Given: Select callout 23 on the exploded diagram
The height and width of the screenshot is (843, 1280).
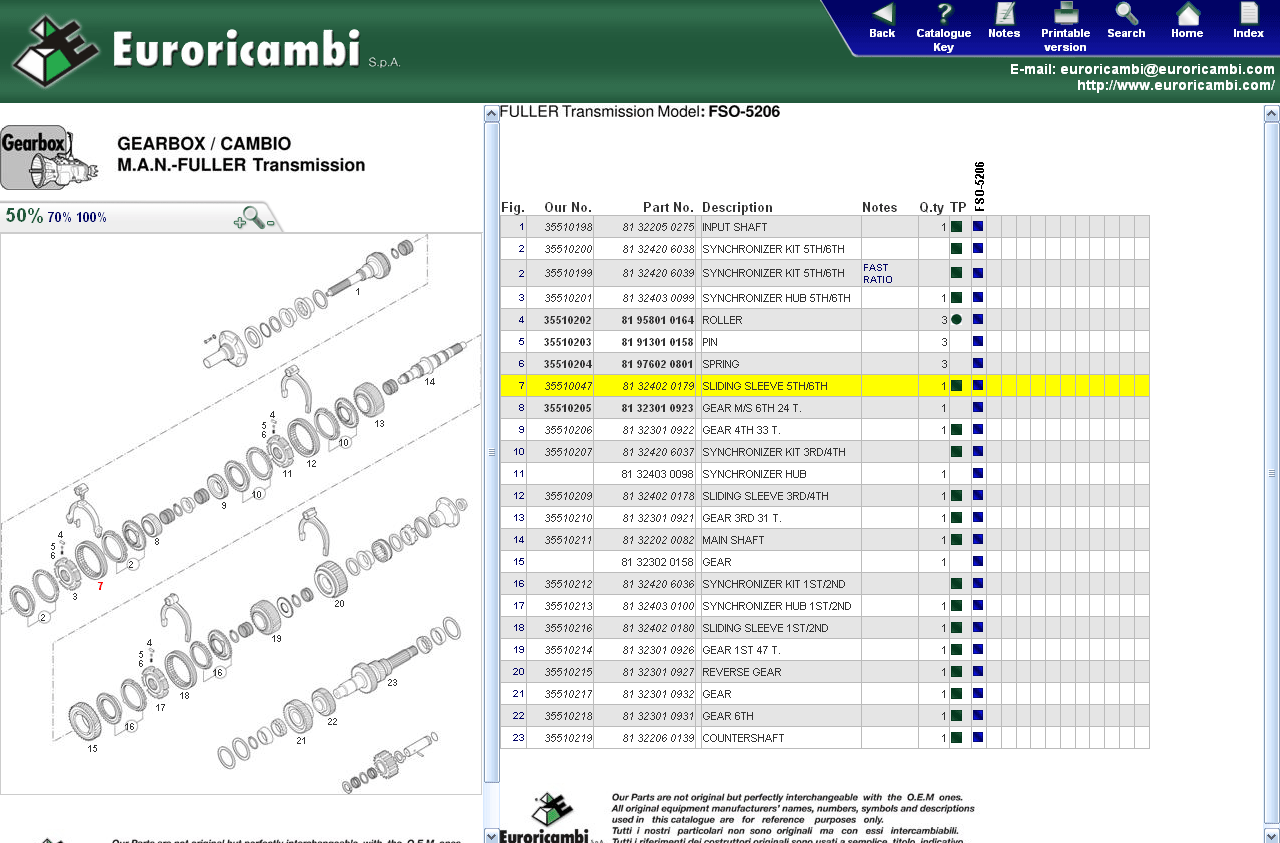Looking at the screenshot, I should point(392,683).
